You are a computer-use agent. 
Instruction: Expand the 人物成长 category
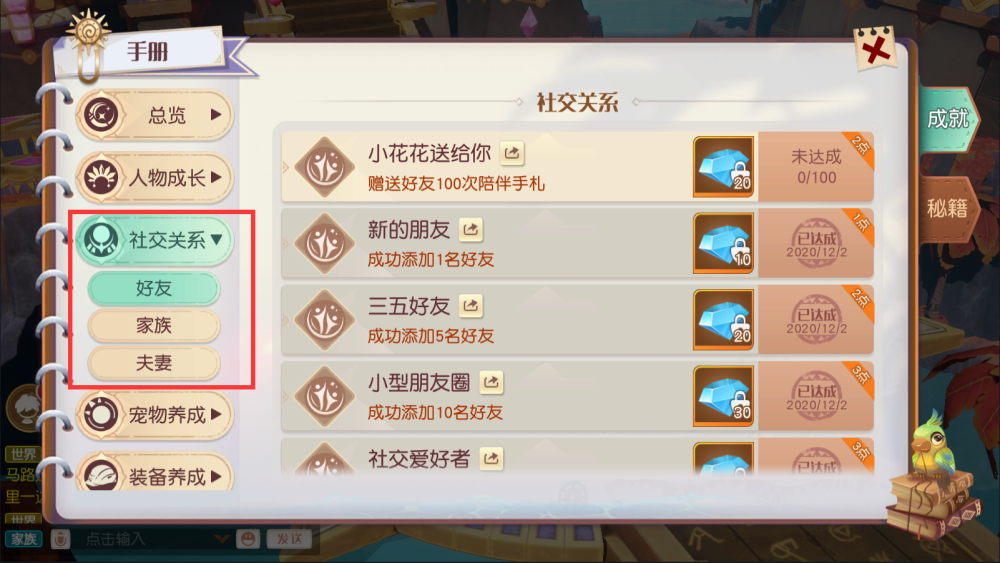click(x=154, y=177)
